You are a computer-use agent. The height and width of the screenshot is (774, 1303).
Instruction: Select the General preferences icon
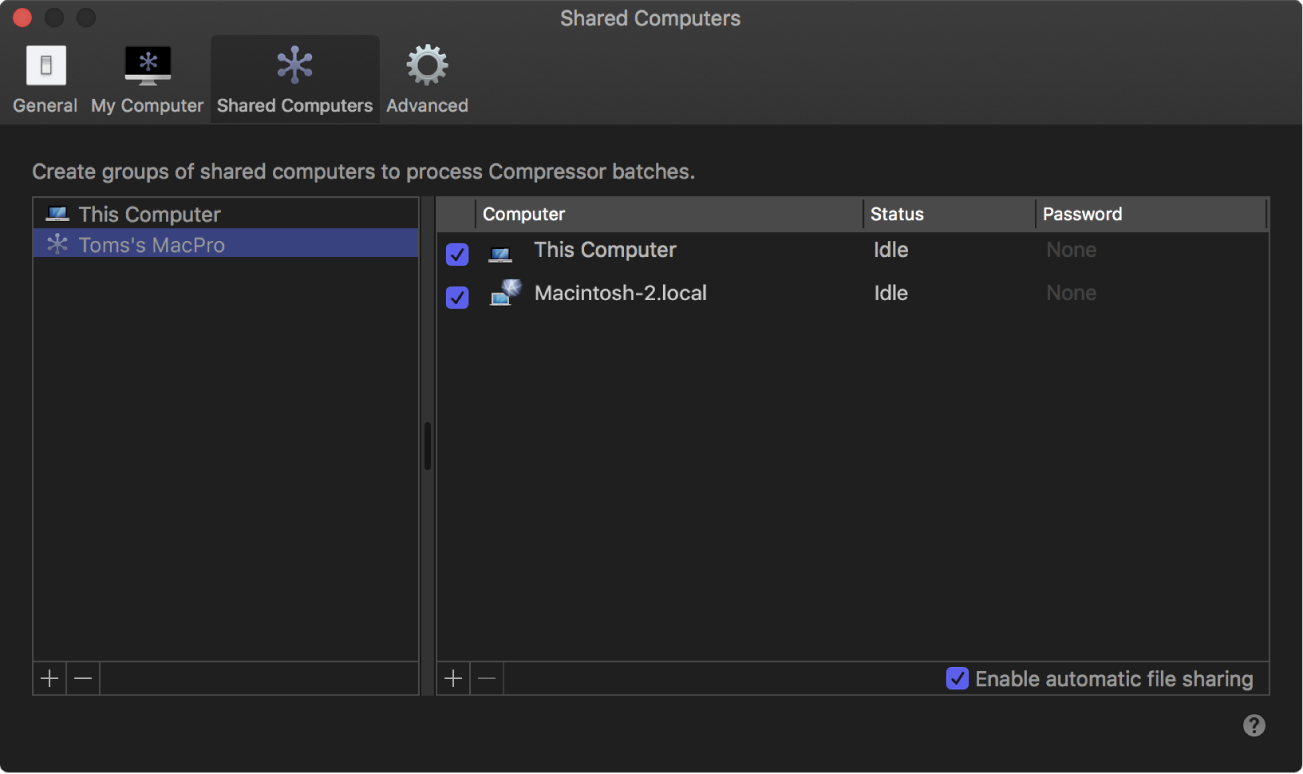(44, 65)
